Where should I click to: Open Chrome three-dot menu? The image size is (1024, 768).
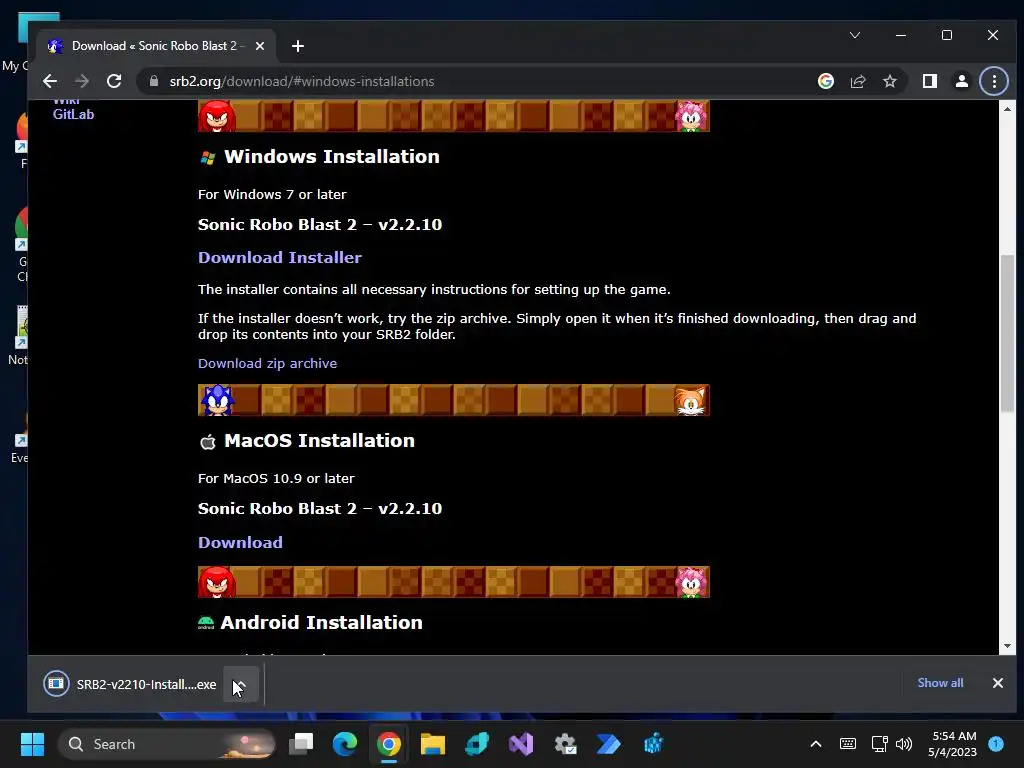click(x=994, y=81)
